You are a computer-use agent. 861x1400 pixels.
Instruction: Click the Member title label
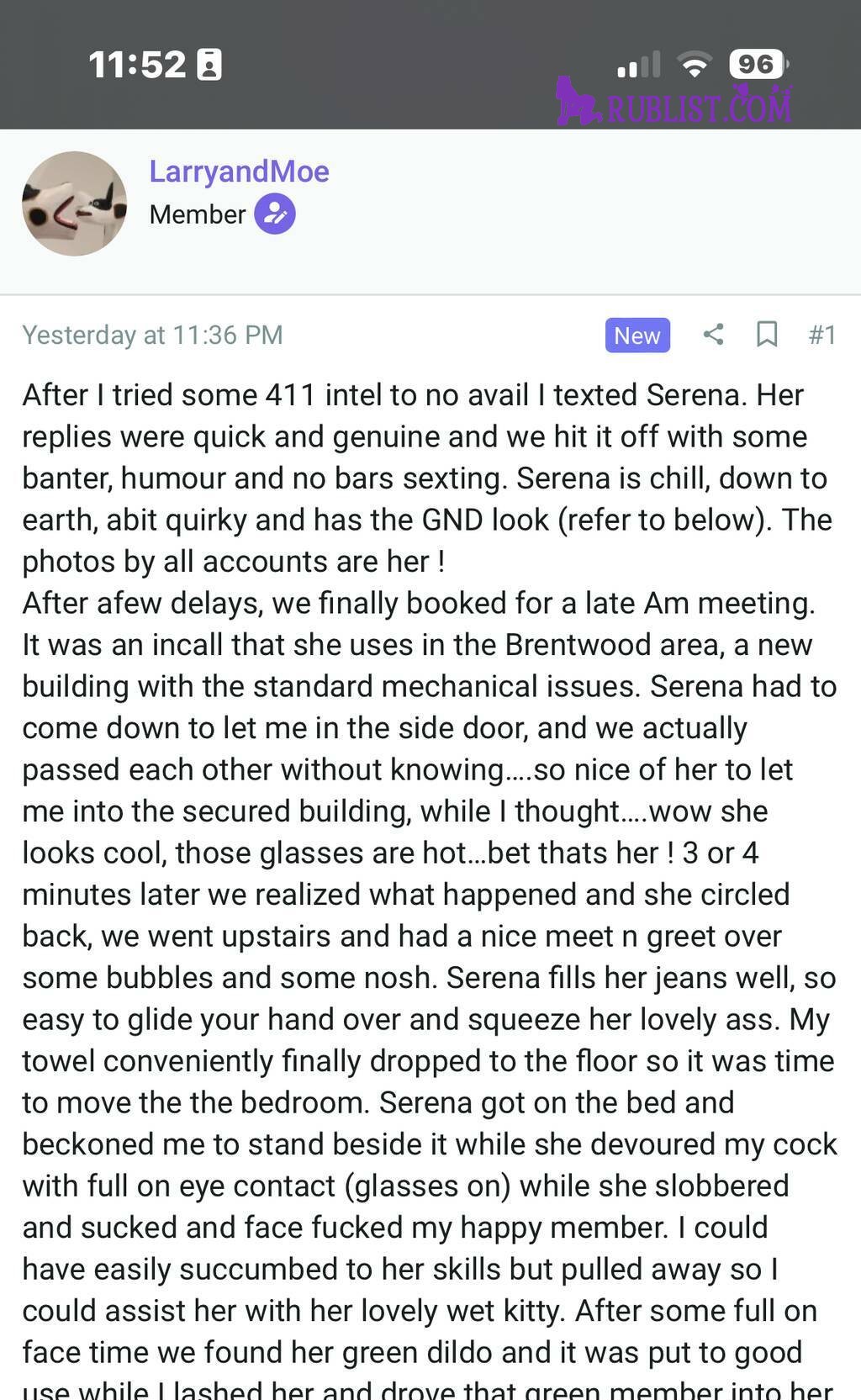[x=198, y=214]
